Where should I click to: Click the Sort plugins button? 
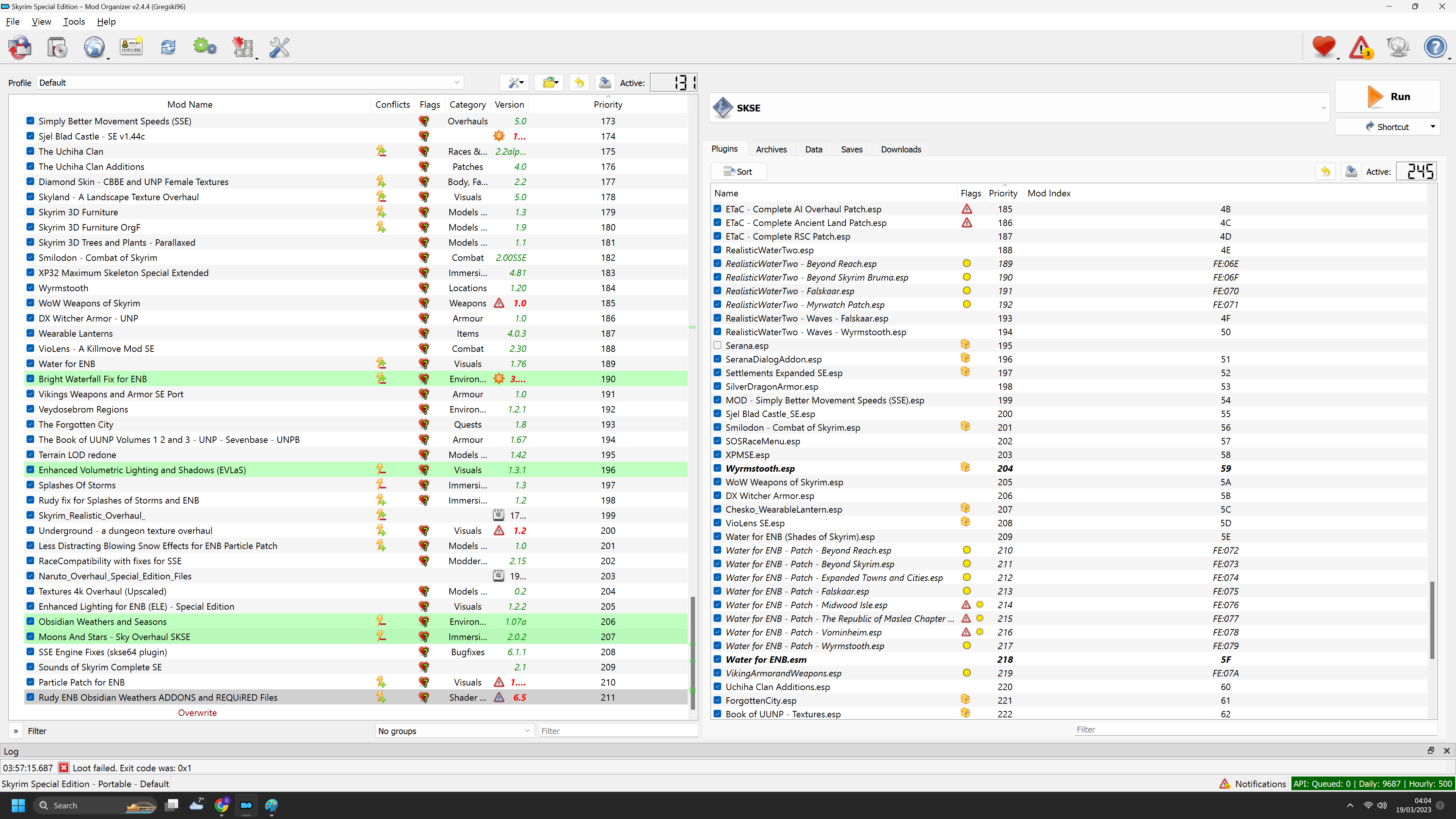[x=738, y=171]
